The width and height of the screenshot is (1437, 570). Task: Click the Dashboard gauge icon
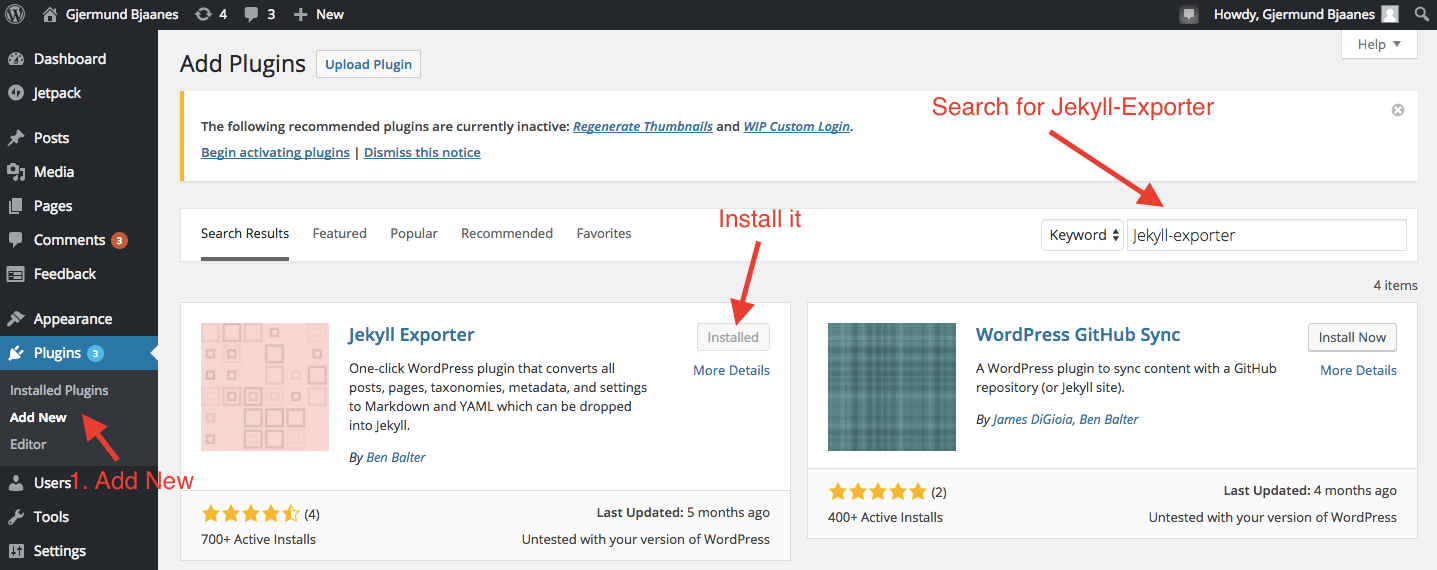16,59
